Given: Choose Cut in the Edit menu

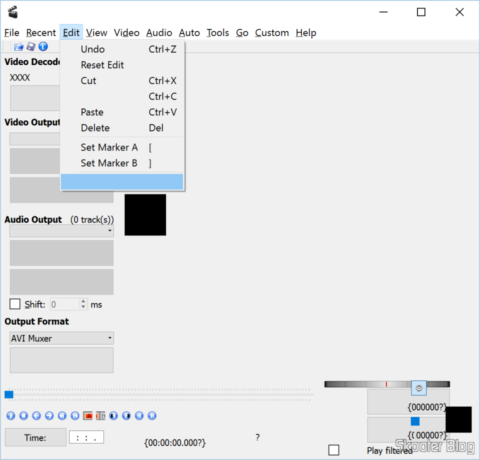Looking at the screenshot, I should coord(122,81).
